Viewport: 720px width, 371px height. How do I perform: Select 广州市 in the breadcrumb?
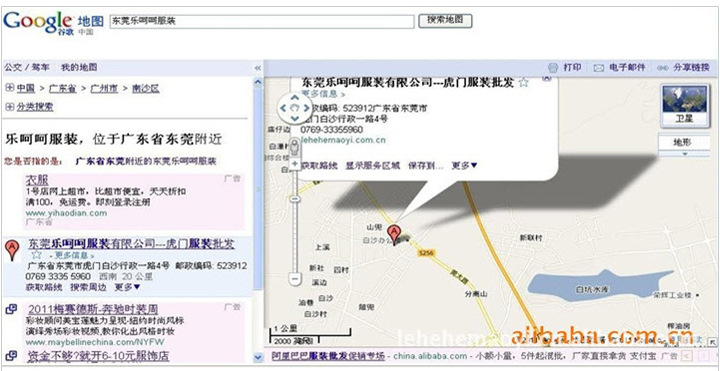coord(104,89)
